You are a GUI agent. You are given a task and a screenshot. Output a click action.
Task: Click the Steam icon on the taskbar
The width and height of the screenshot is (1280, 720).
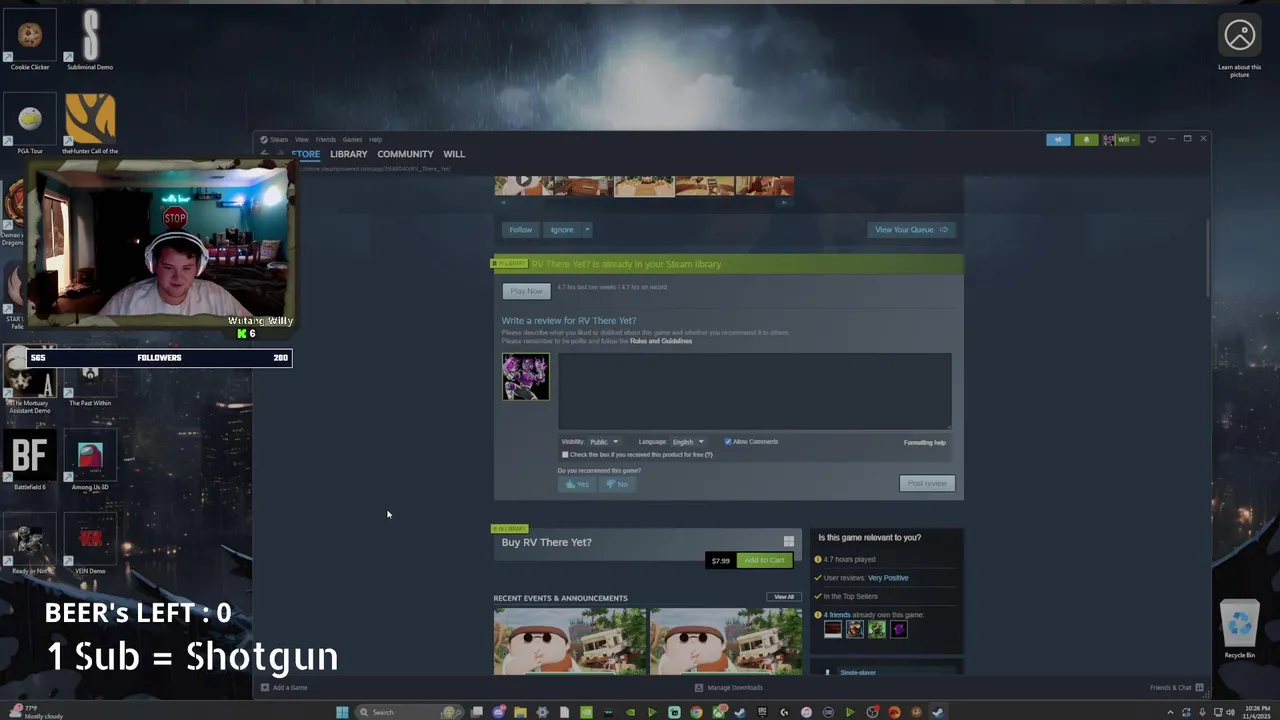point(938,712)
